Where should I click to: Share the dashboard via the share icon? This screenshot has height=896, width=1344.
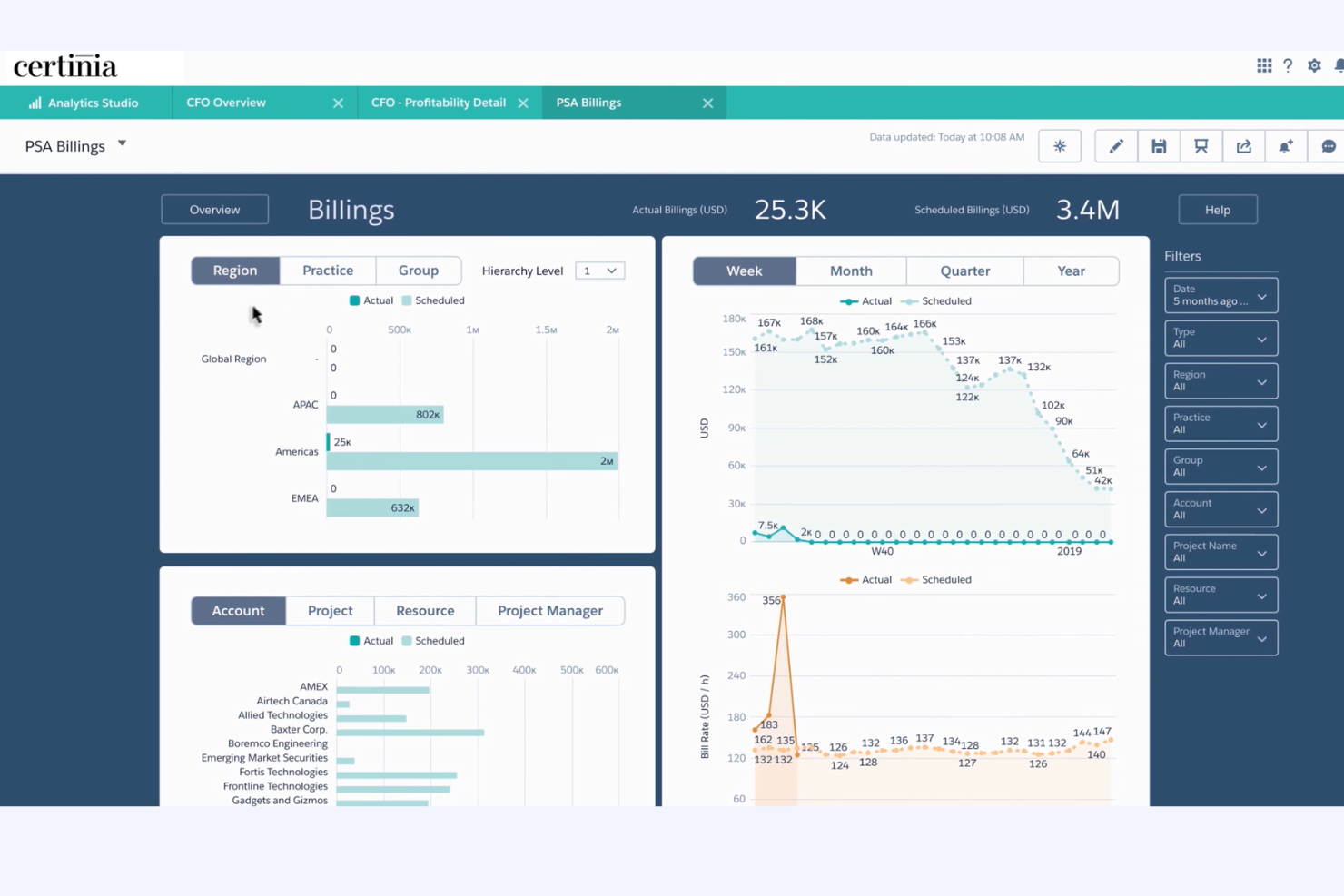(x=1243, y=145)
